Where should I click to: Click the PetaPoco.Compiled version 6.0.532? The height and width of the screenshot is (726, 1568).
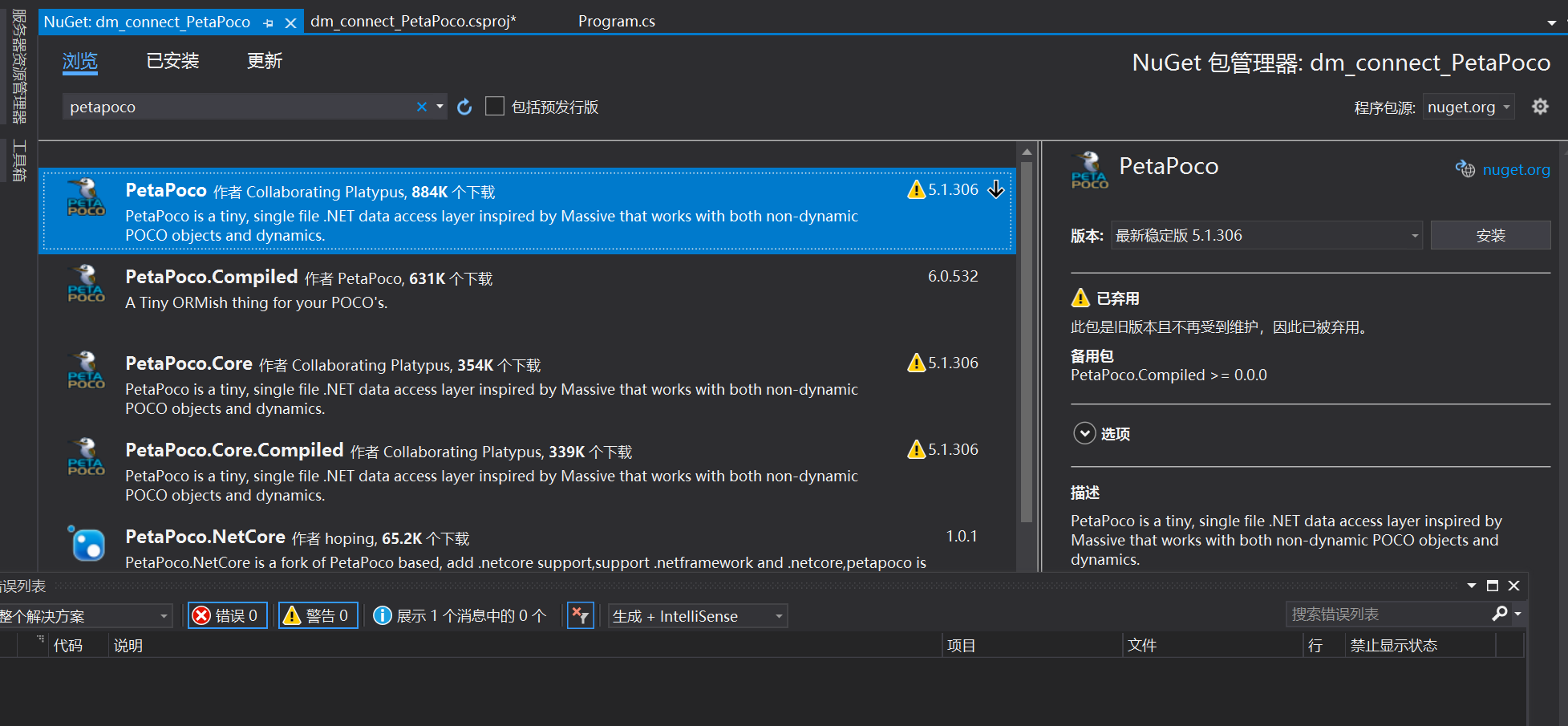pos(953,276)
